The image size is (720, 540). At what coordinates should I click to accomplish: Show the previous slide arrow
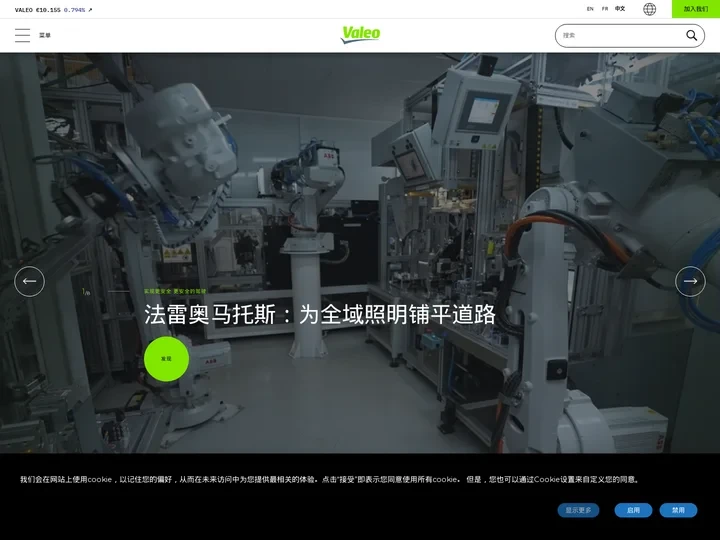tap(29, 281)
